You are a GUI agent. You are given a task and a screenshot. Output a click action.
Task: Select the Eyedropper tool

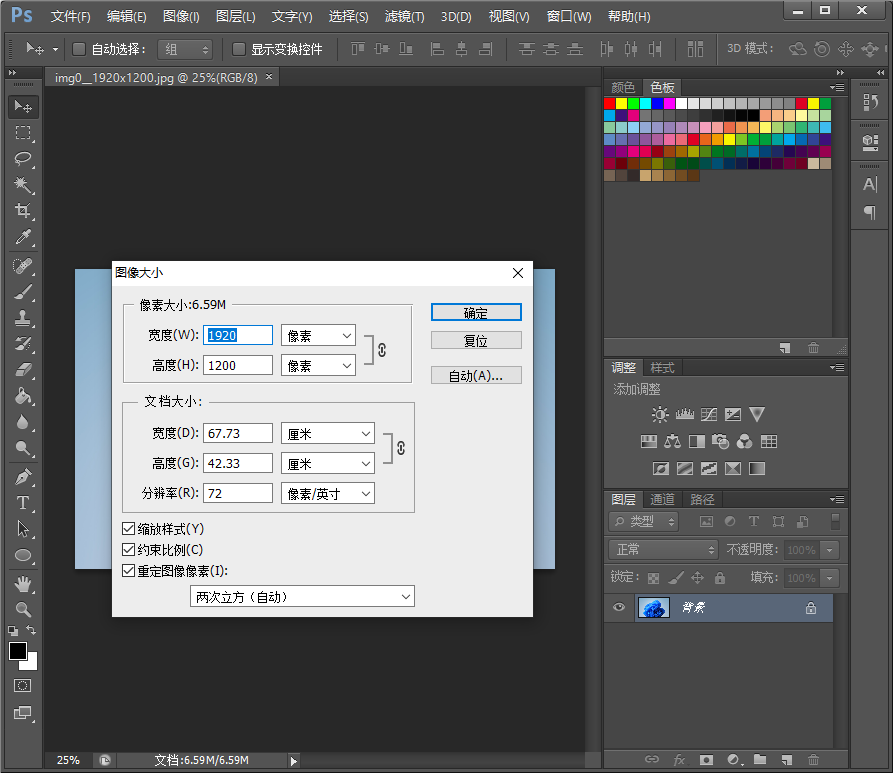coord(22,237)
